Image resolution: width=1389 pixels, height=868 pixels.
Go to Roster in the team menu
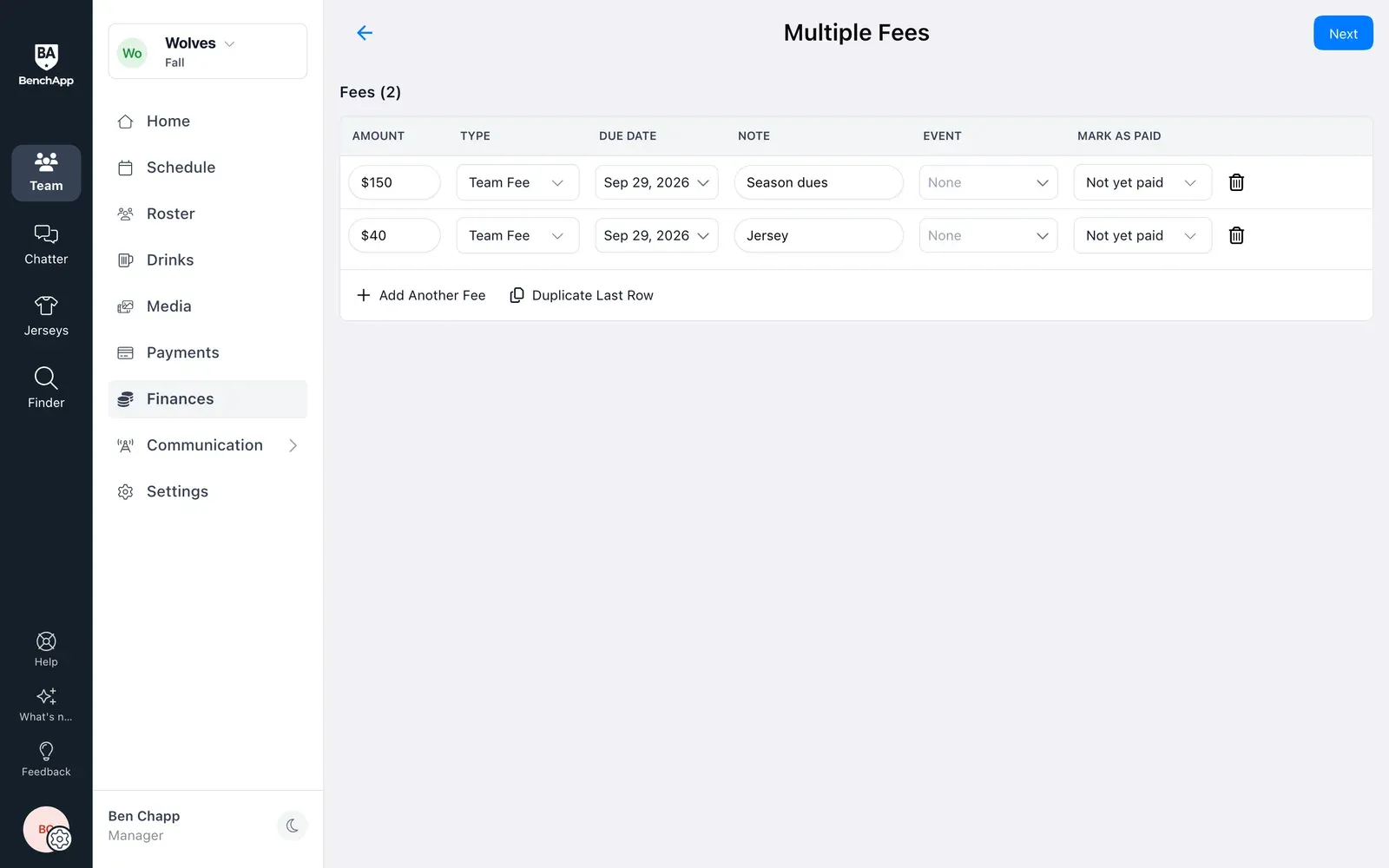click(207, 214)
